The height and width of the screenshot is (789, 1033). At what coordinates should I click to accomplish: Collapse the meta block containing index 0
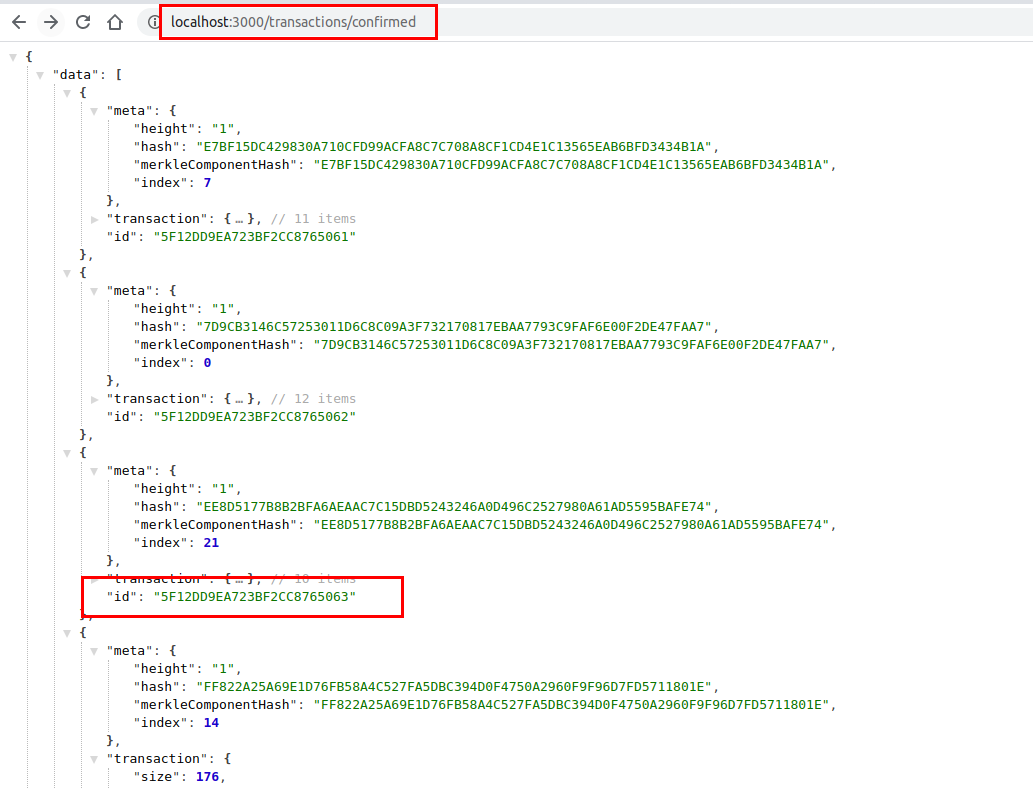94,291
